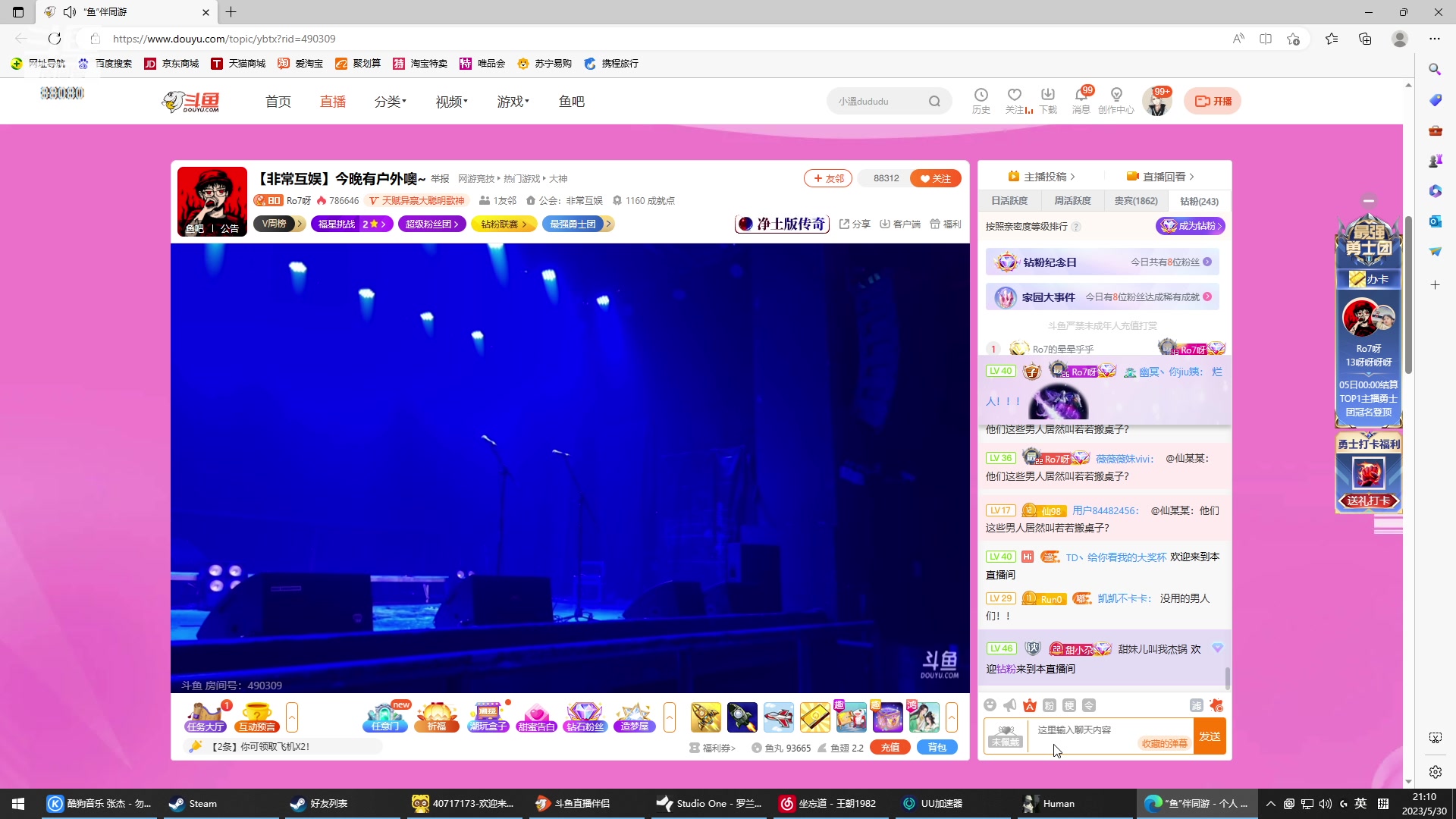Select the rocket gift icon
Screen dimensions: 1456x819
706,717
